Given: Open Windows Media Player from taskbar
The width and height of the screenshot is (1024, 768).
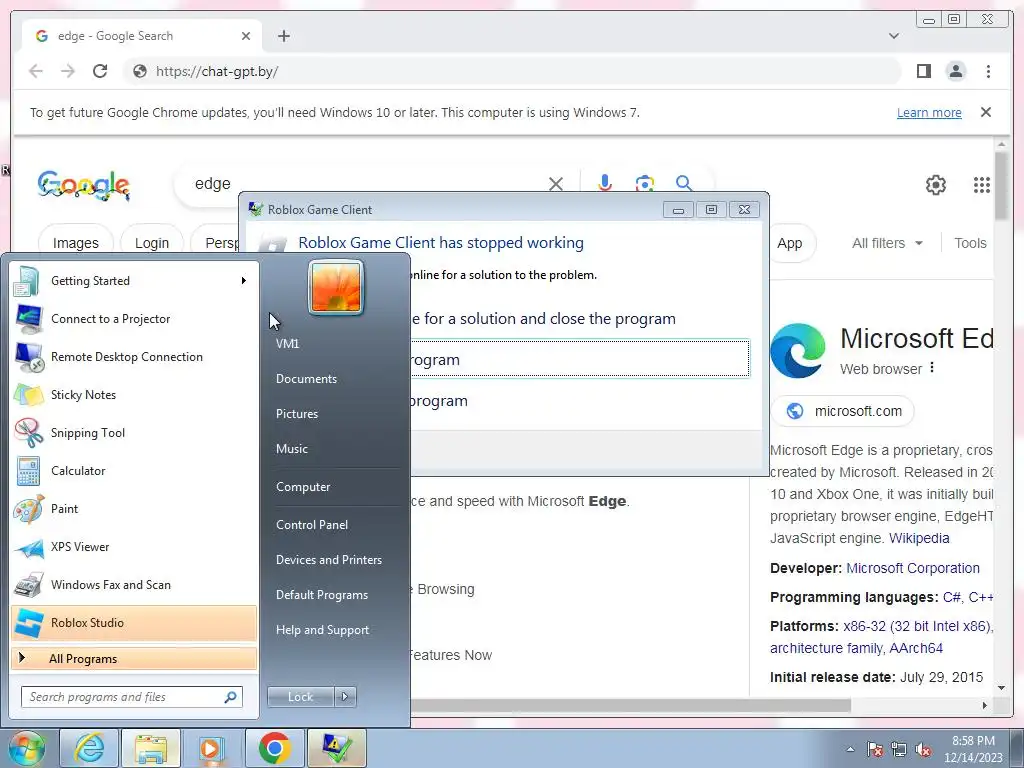Looking at the screenshot, I should click(x=212, y=748).
